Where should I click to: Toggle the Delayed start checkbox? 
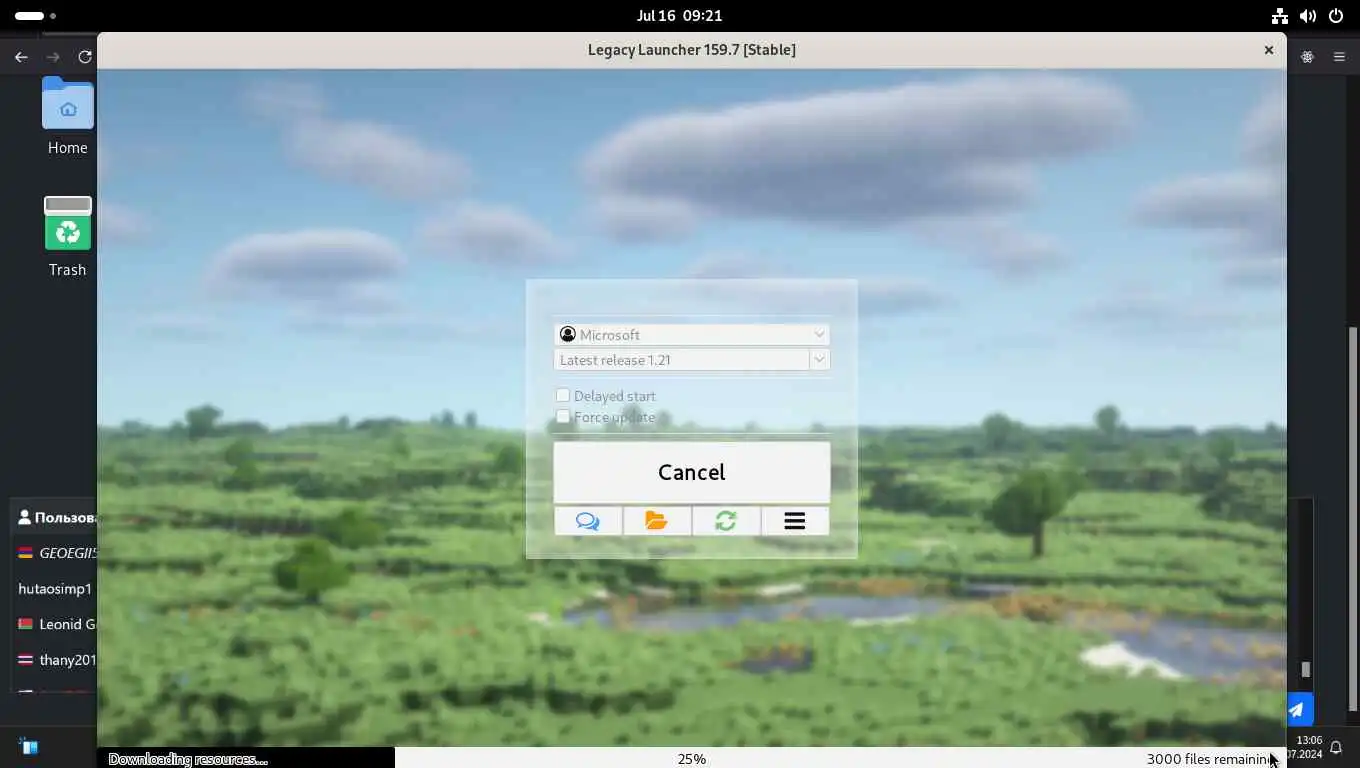[x=563, y=396]
